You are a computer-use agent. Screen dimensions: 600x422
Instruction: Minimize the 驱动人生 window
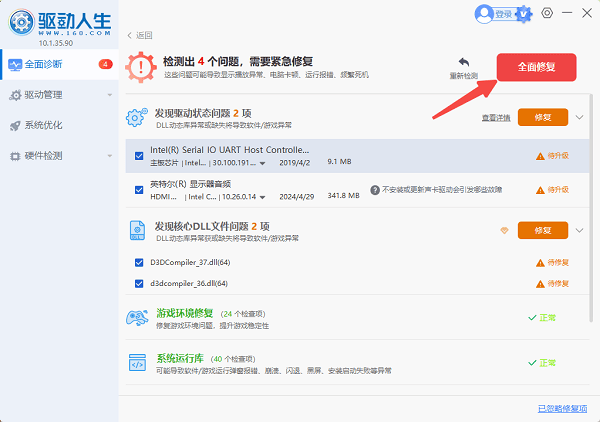567,13
